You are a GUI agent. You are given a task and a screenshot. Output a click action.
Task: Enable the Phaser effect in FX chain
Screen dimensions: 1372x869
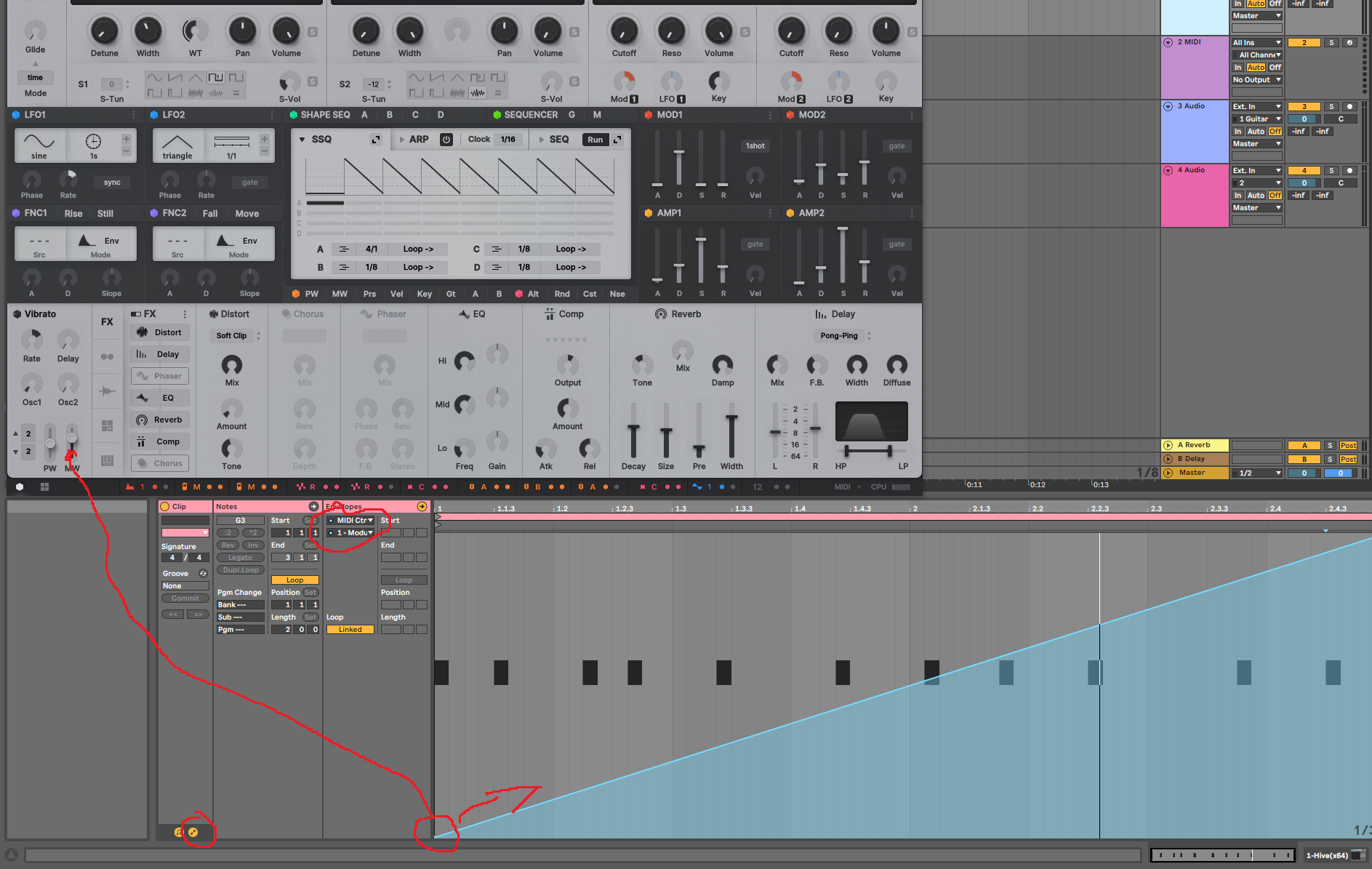click(160, 376)
